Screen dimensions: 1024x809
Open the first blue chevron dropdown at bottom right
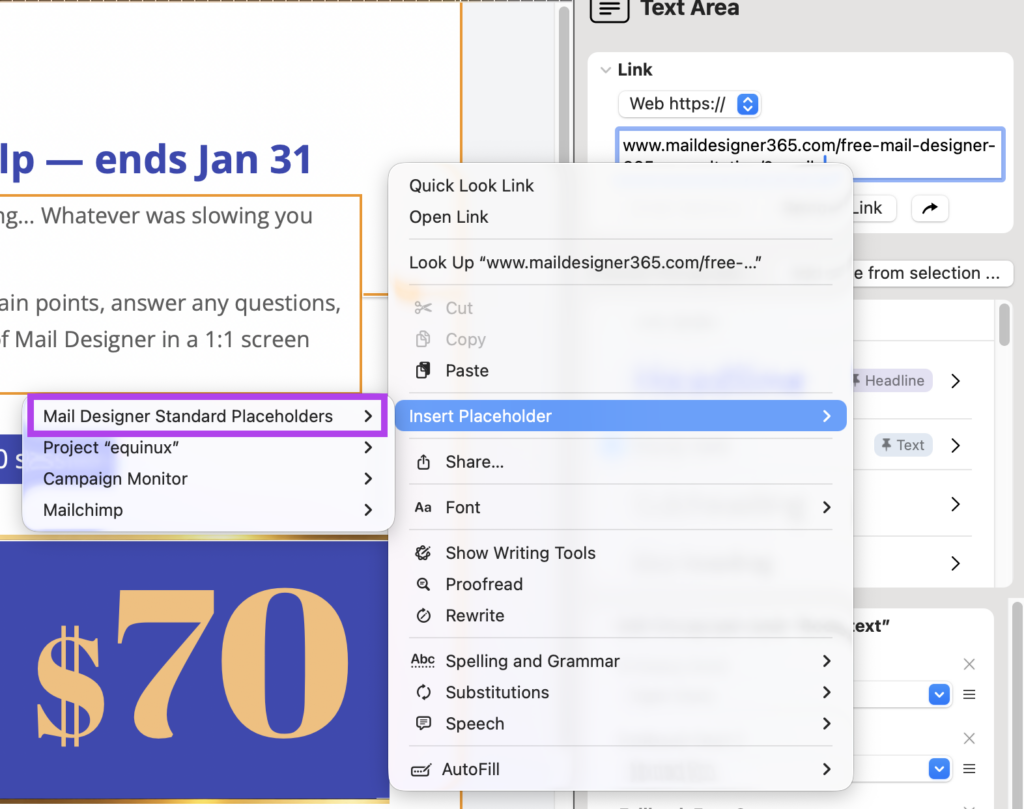pos(938,694)
